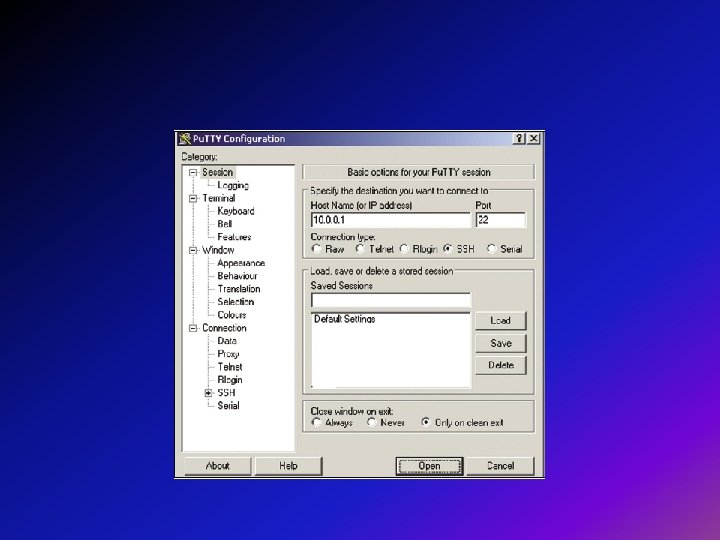Click Open to start the connection
This screenshot has width=720, height=540.
429,466
